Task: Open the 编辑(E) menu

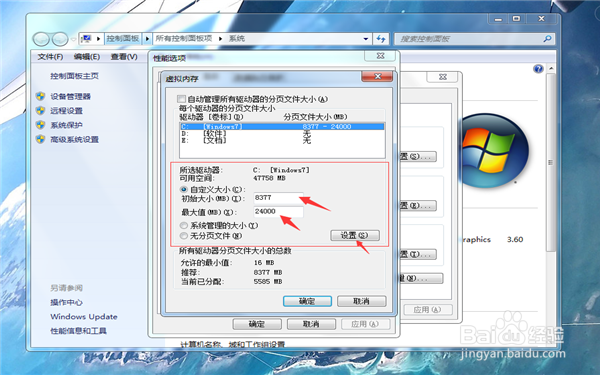Action: (x=87, y=57)
